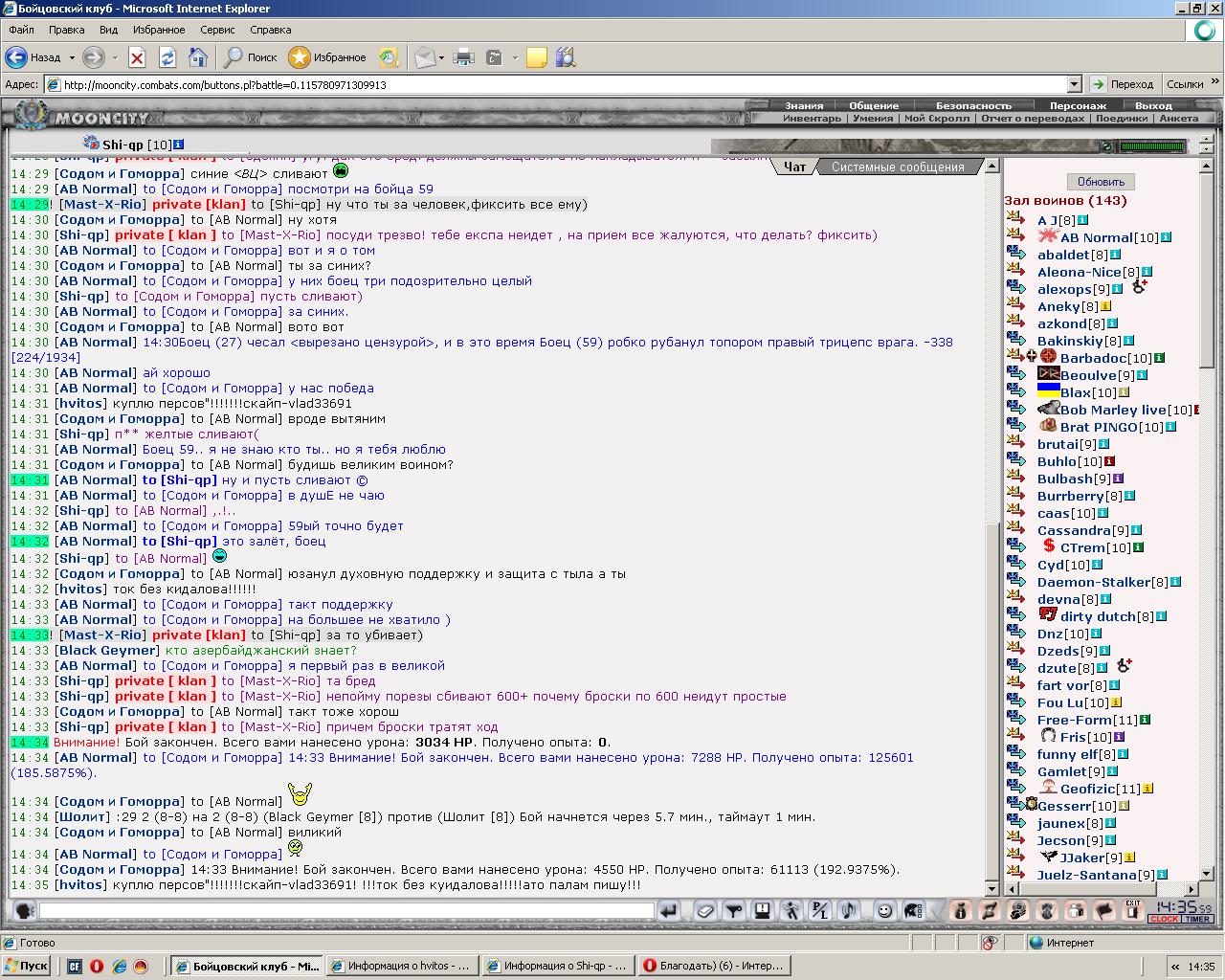Click the P/L translit icon
The height and width of the screenshot is (980, 1225).
tap(820, 911)
